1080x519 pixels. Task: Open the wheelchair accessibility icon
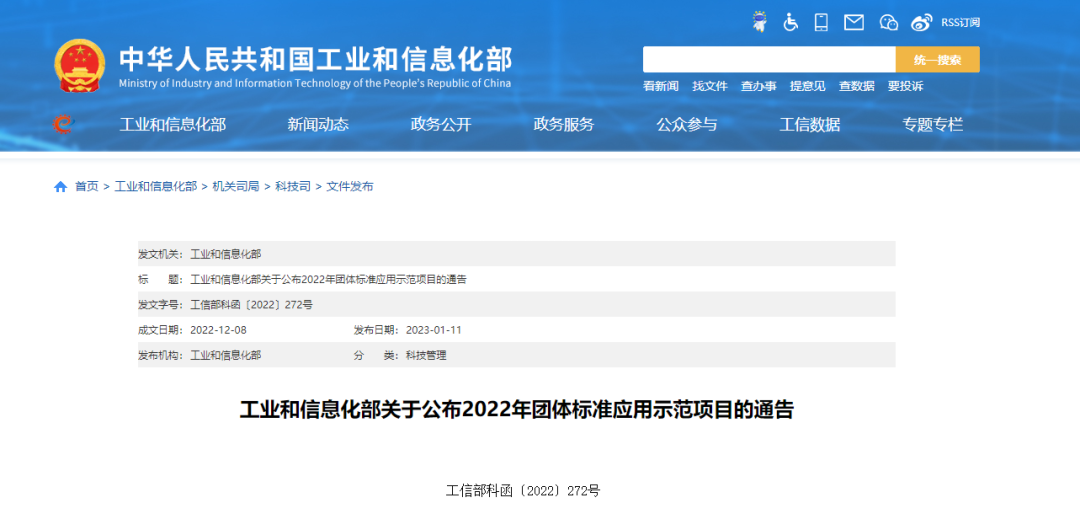(x=790, y=22)
